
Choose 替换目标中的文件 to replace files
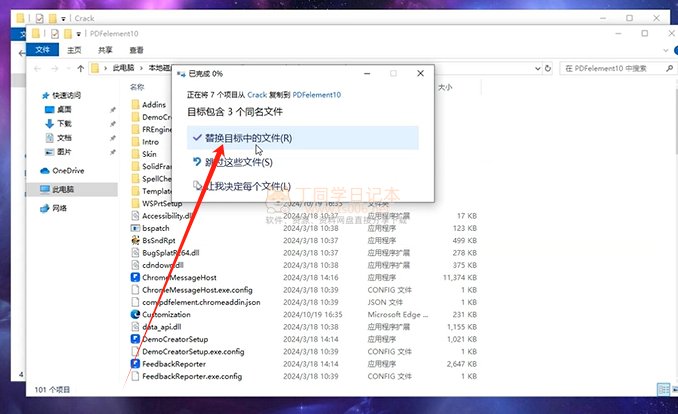click(248, 138)
